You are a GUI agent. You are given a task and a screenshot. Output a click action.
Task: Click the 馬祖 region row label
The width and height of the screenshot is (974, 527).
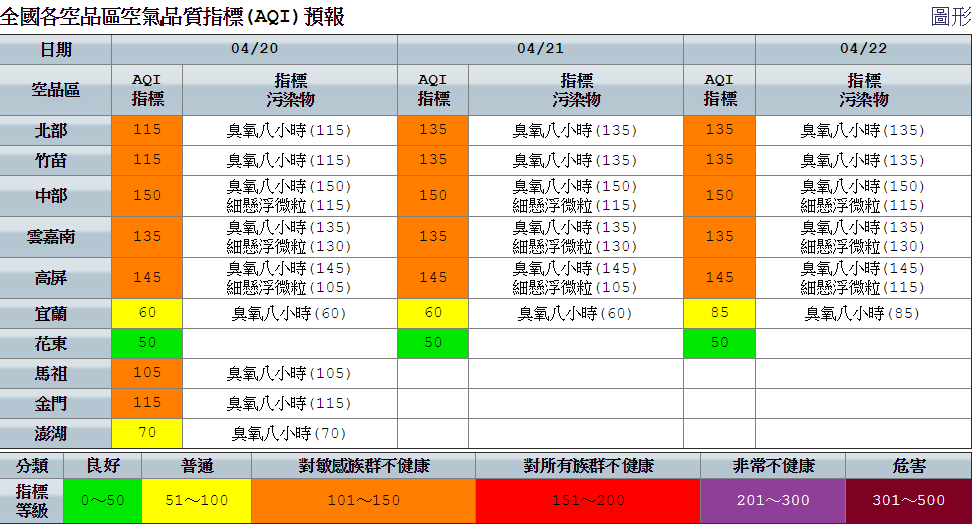tap(55, 373)
